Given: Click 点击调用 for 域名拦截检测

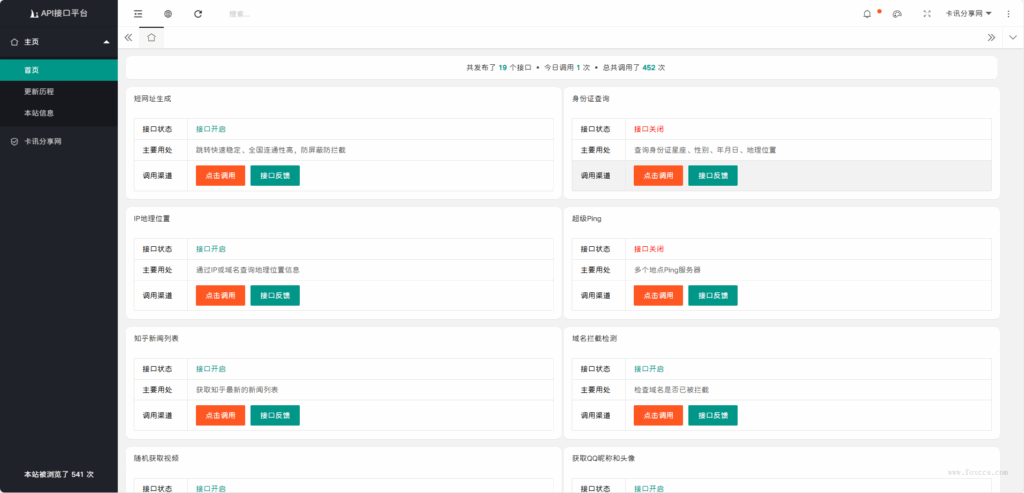Looking at the screenshot, I should (x=658, y=415).
